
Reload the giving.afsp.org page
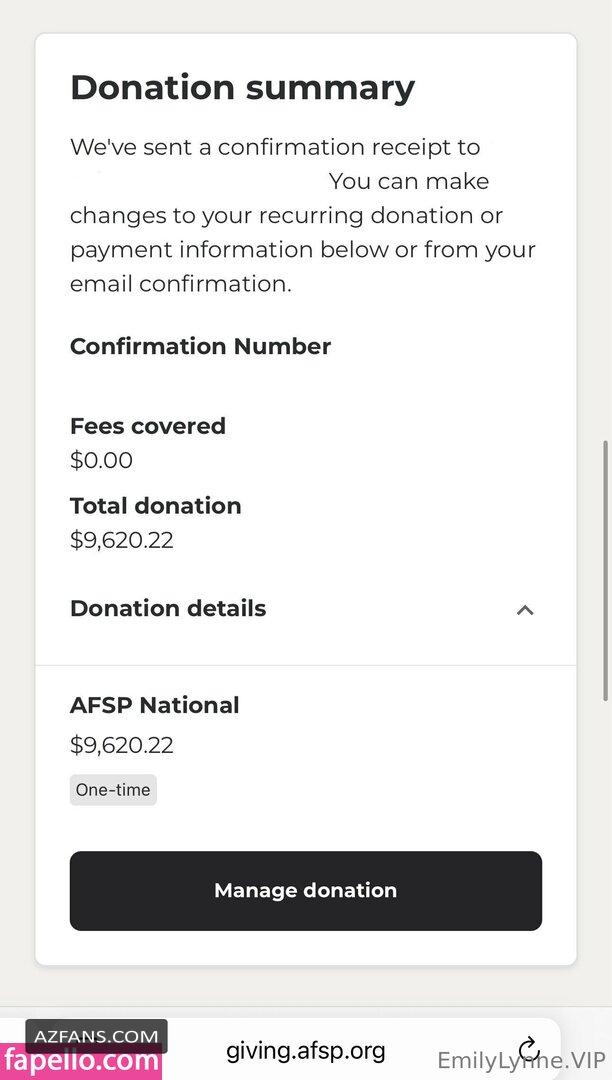tap(529, 1048)
